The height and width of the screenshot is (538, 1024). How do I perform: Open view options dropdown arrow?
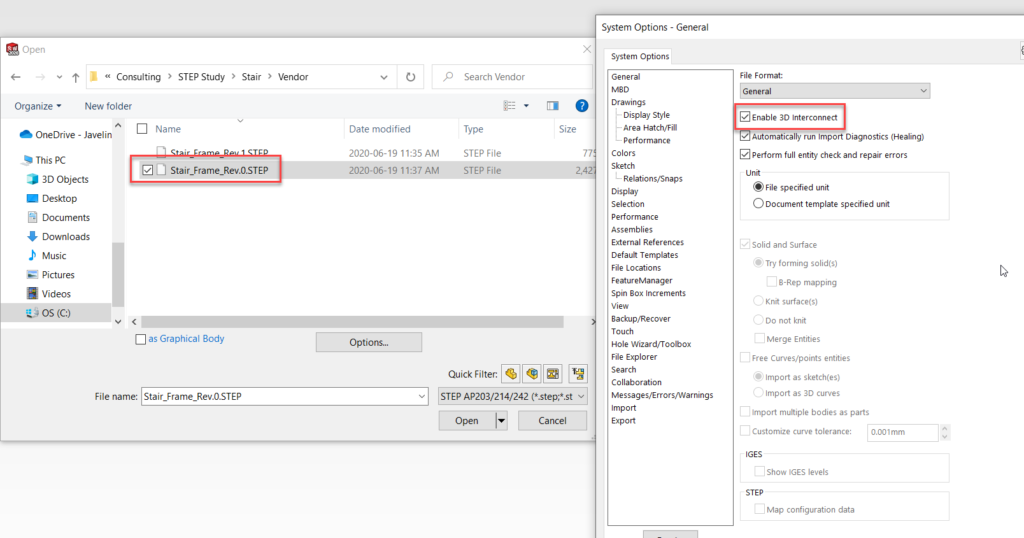(526, 106)
